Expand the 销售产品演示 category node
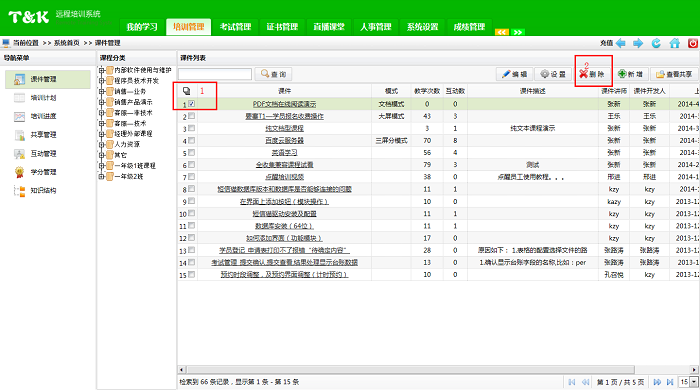Viewport: 700px width, 391px height. point(102,102)
